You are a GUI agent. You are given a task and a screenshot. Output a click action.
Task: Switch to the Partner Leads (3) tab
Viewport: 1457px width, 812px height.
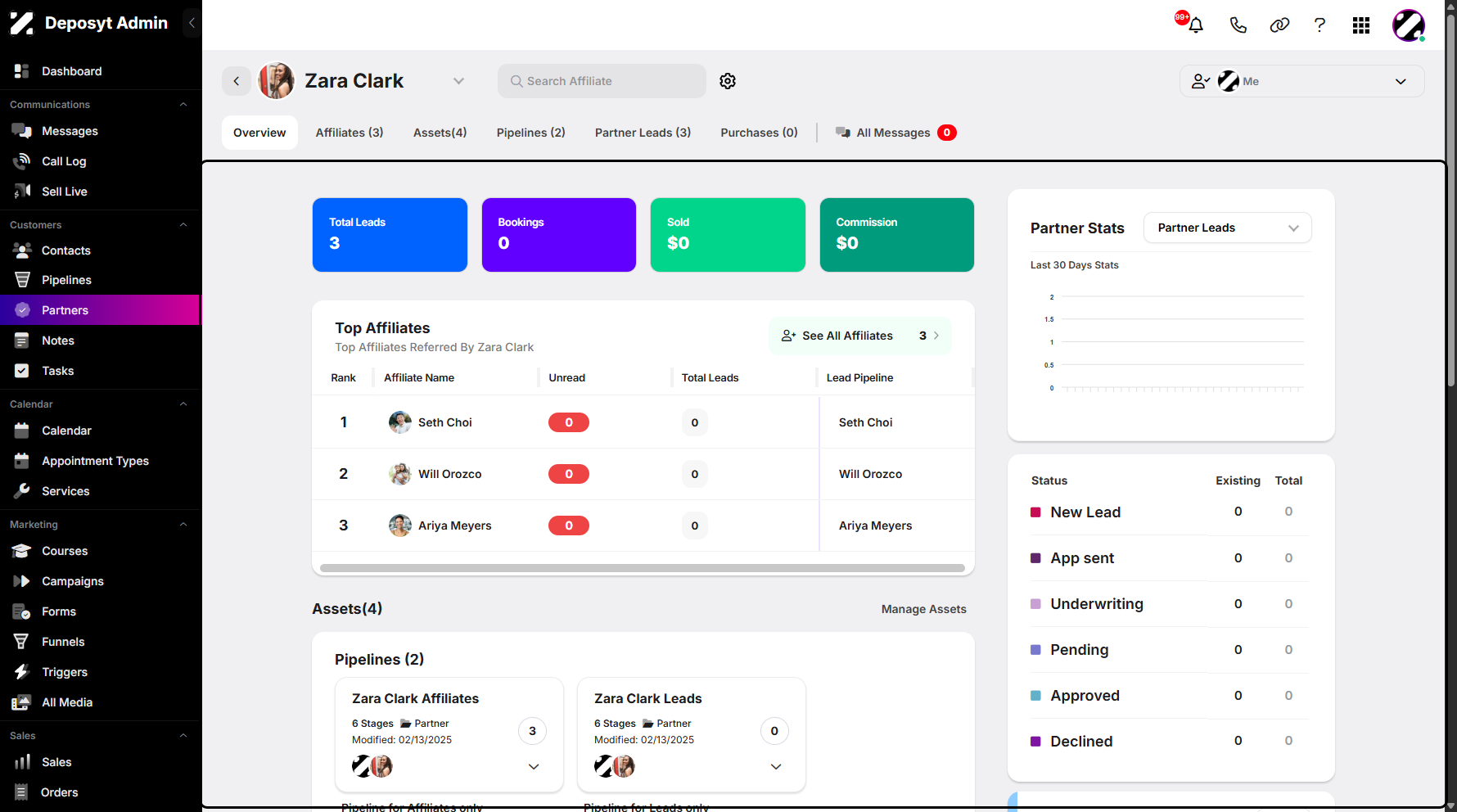point(643,133)
